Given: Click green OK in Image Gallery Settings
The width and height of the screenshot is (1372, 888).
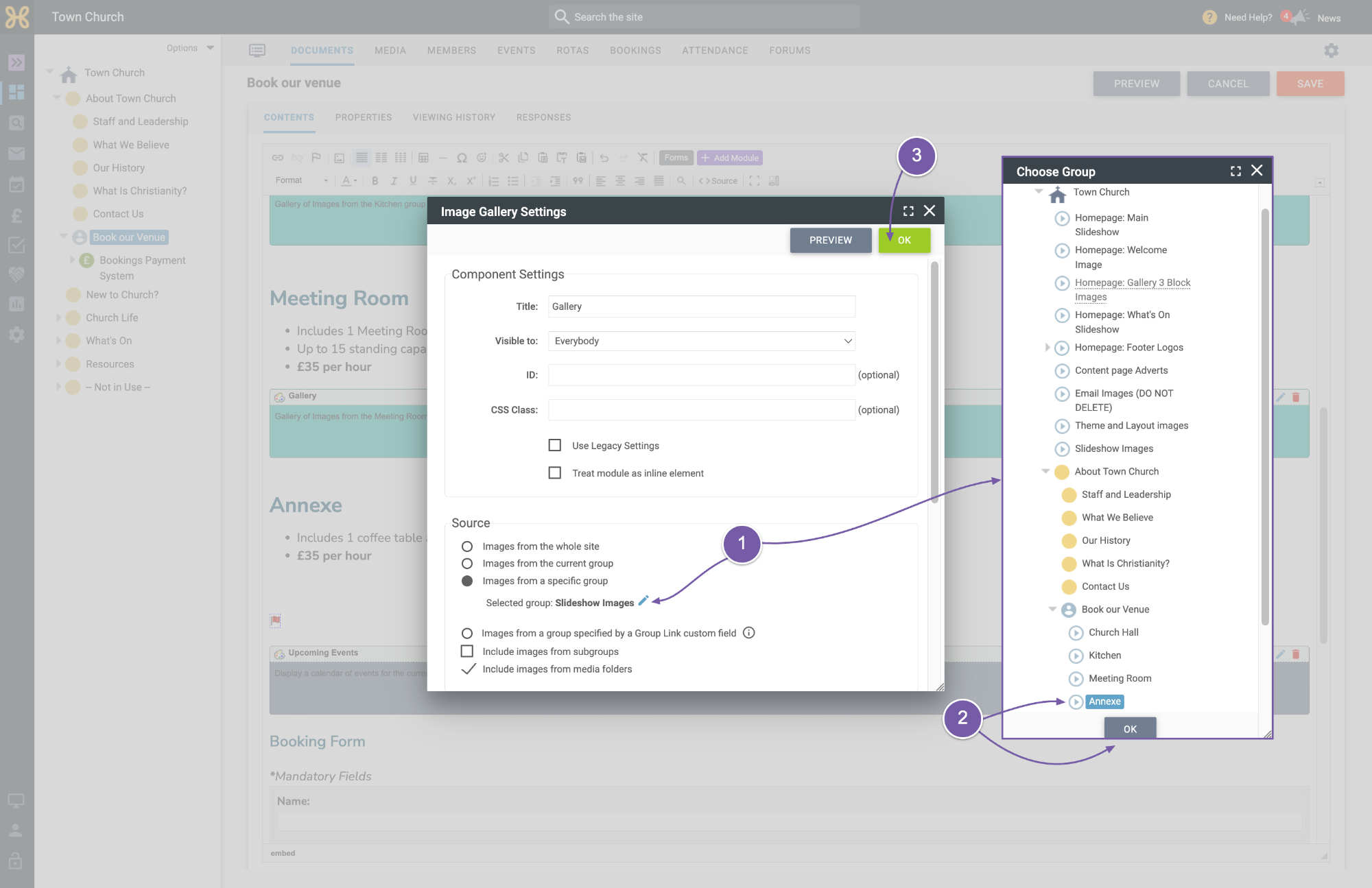Looking at the screenshot, I should [x=904, y=240].
